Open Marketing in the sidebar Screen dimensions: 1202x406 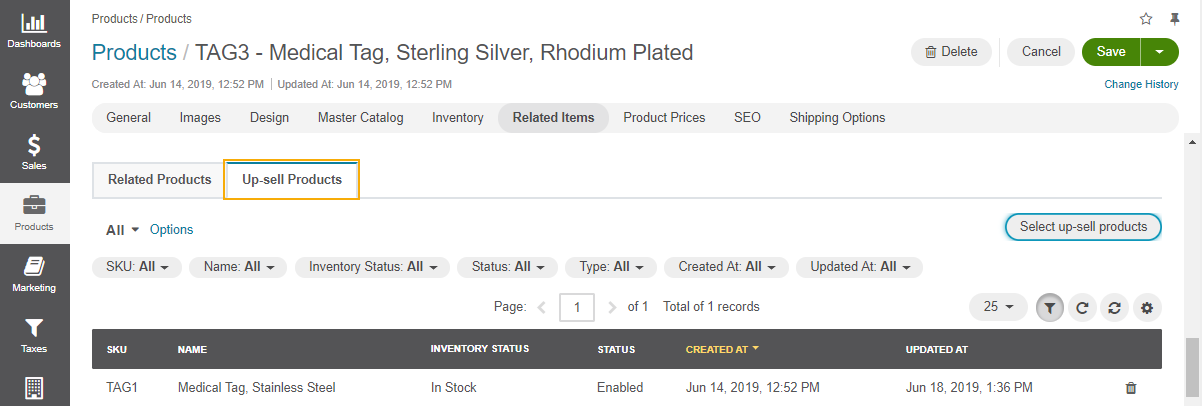[34, 274]
